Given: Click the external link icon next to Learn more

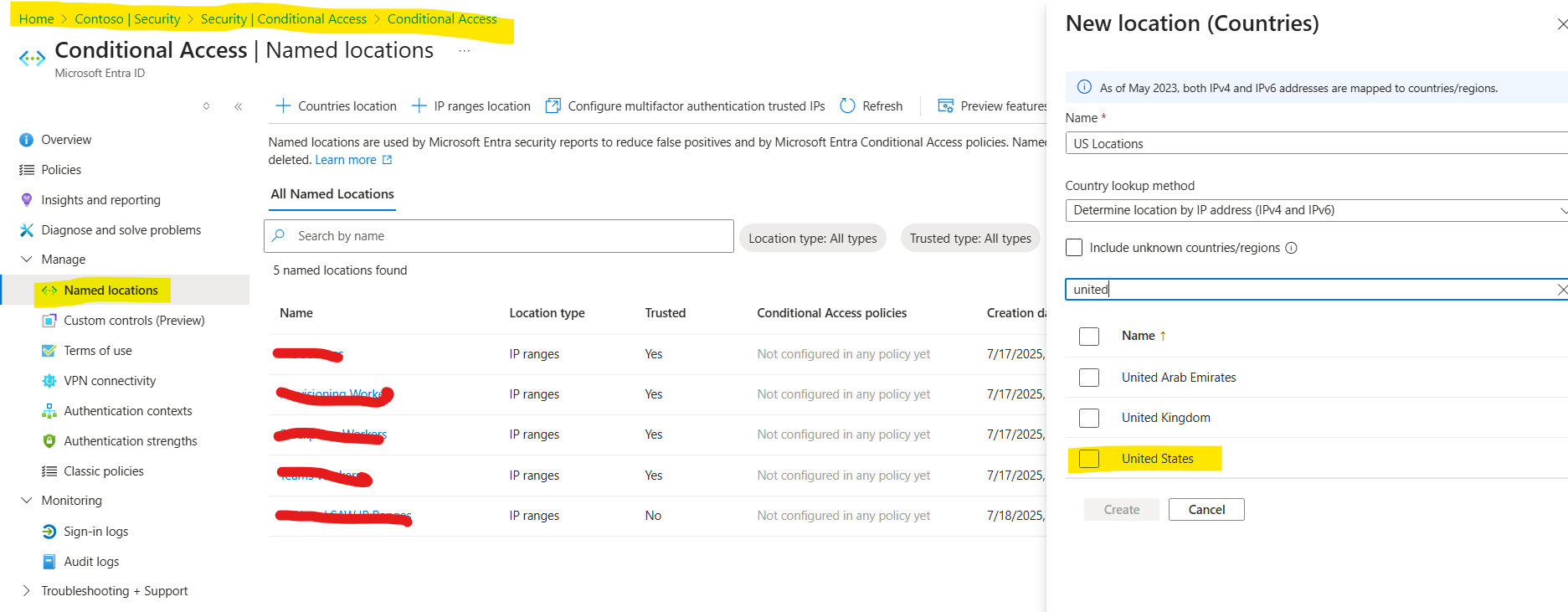Looking at the screenshot, I should pyautogui.click(x=387, y=160).
